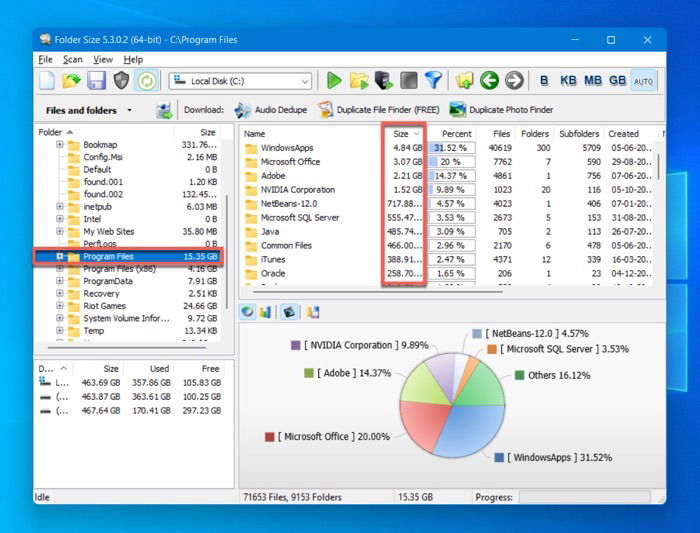Open the View menu
Screen dimensions: 700x533
point(103,59)
